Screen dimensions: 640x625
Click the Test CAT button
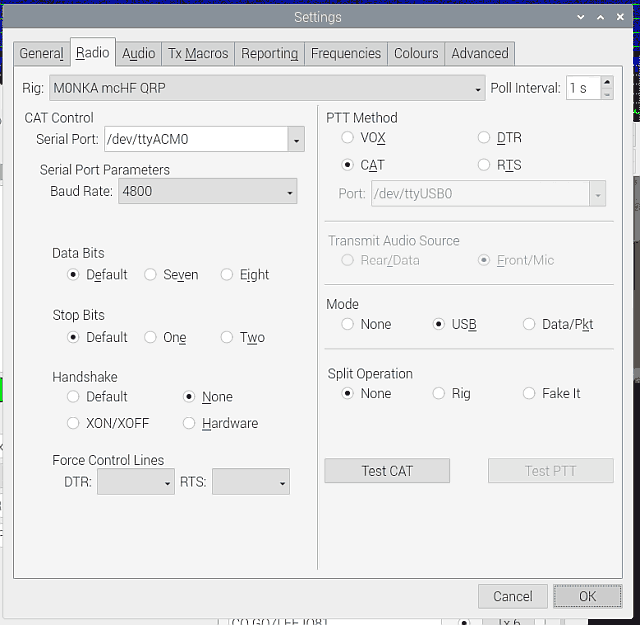click(x=387, y=471)
